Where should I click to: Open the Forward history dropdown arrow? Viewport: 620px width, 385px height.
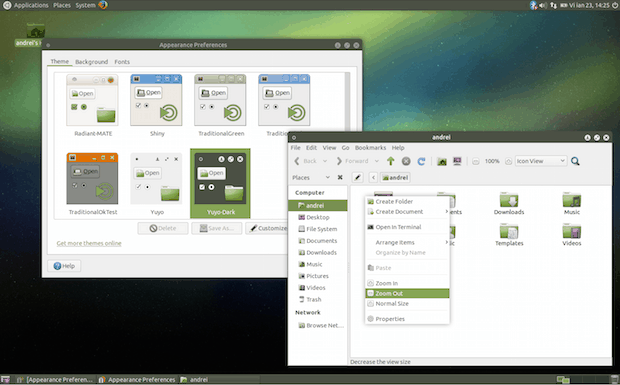click(x=376, y=161)
